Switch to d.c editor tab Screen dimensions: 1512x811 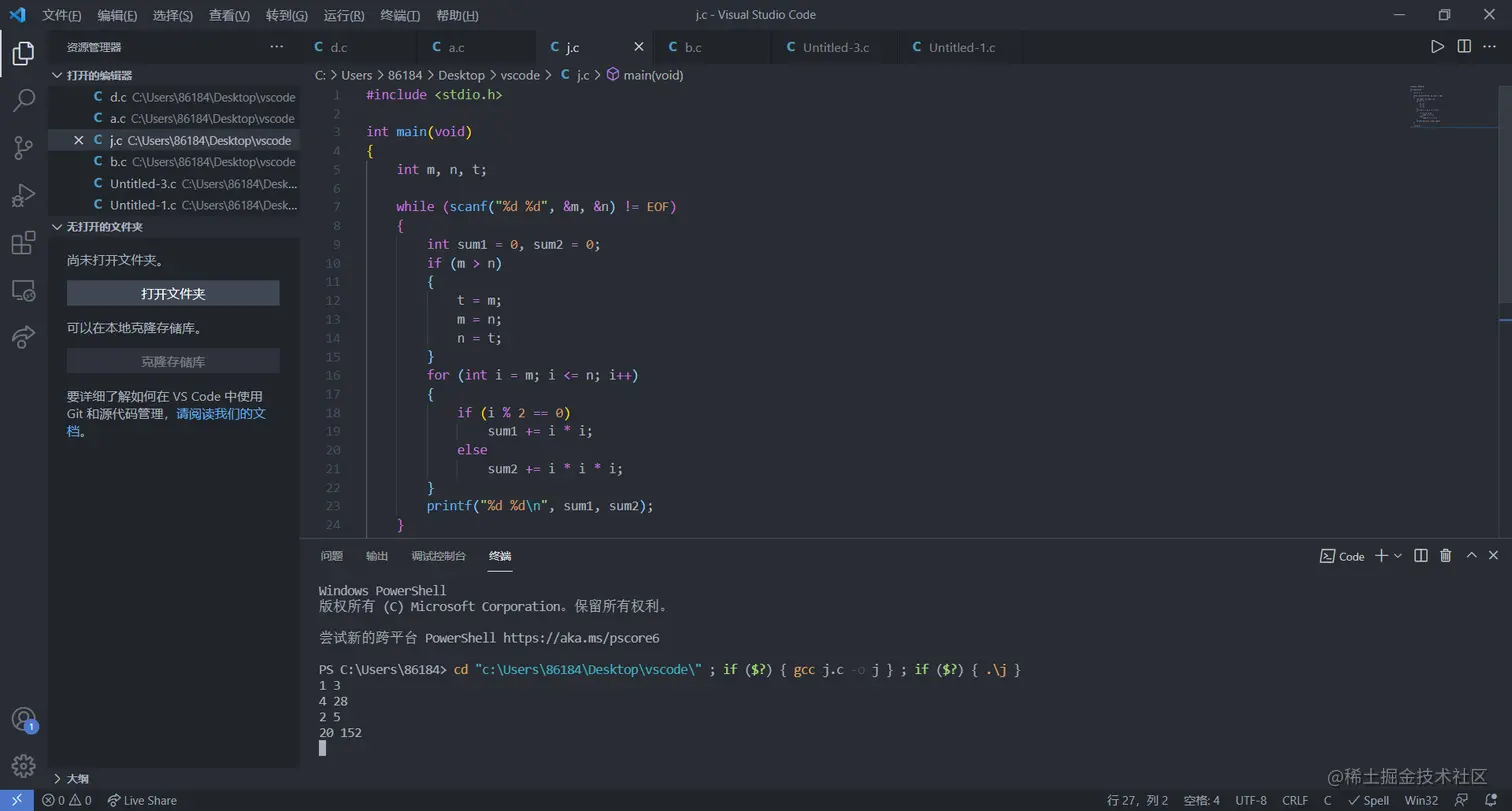coord(358,47)
